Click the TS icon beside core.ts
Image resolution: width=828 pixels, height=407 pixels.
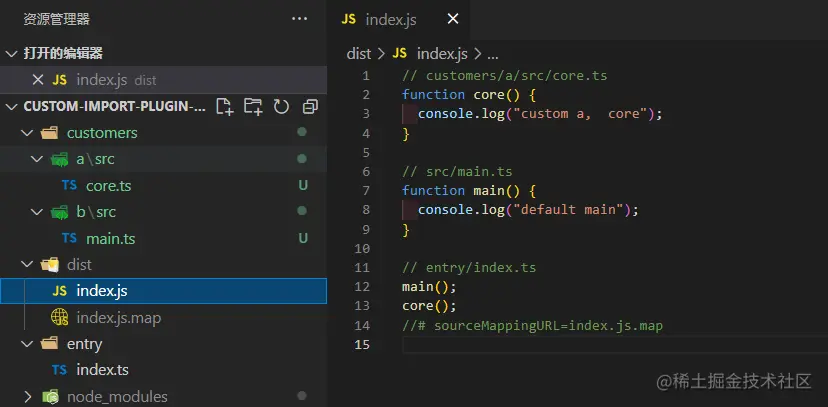[69, 185]
